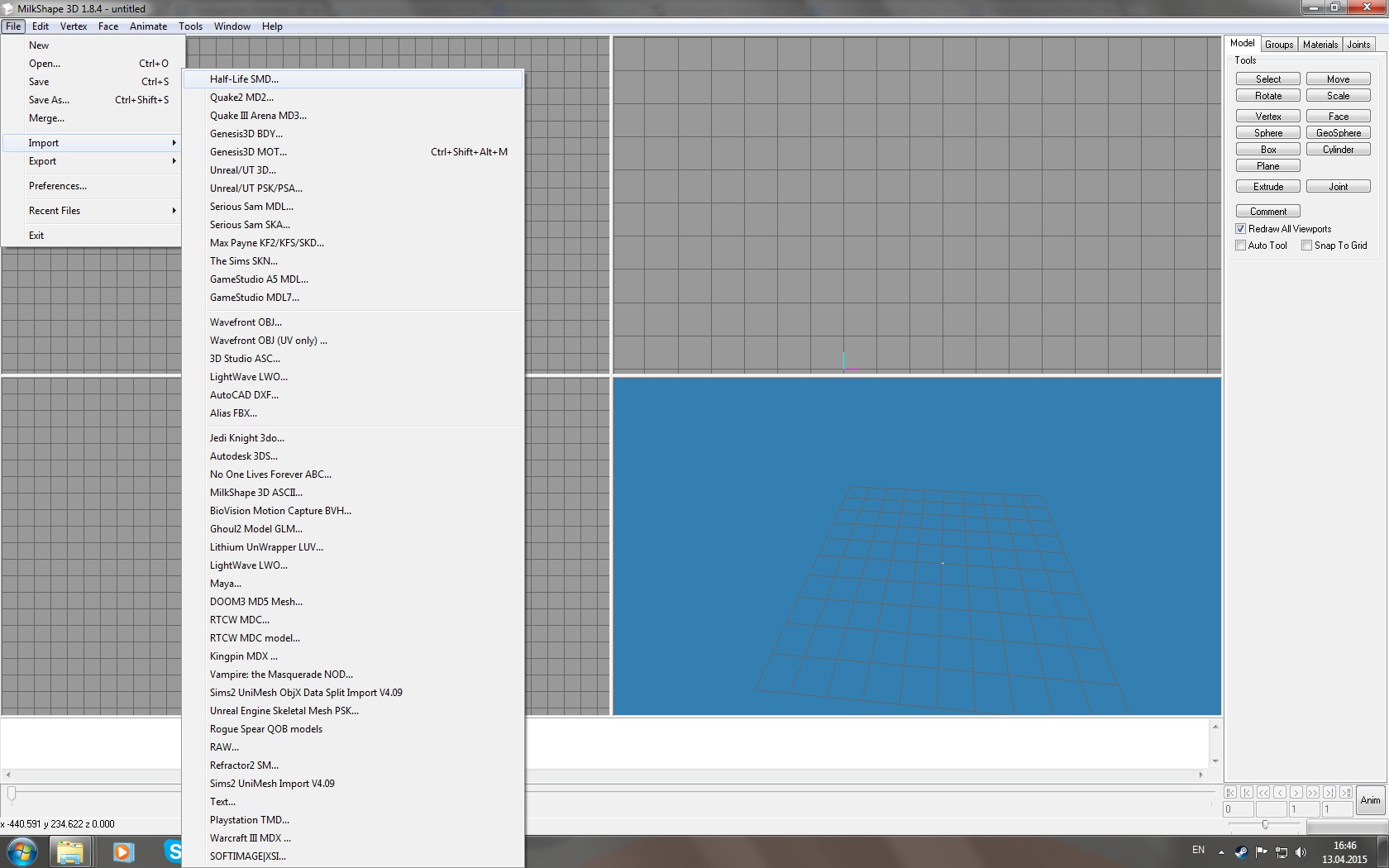Click the Sphere tool button
Viewport: 1389px width, 868px height.
click(1268, 133)
